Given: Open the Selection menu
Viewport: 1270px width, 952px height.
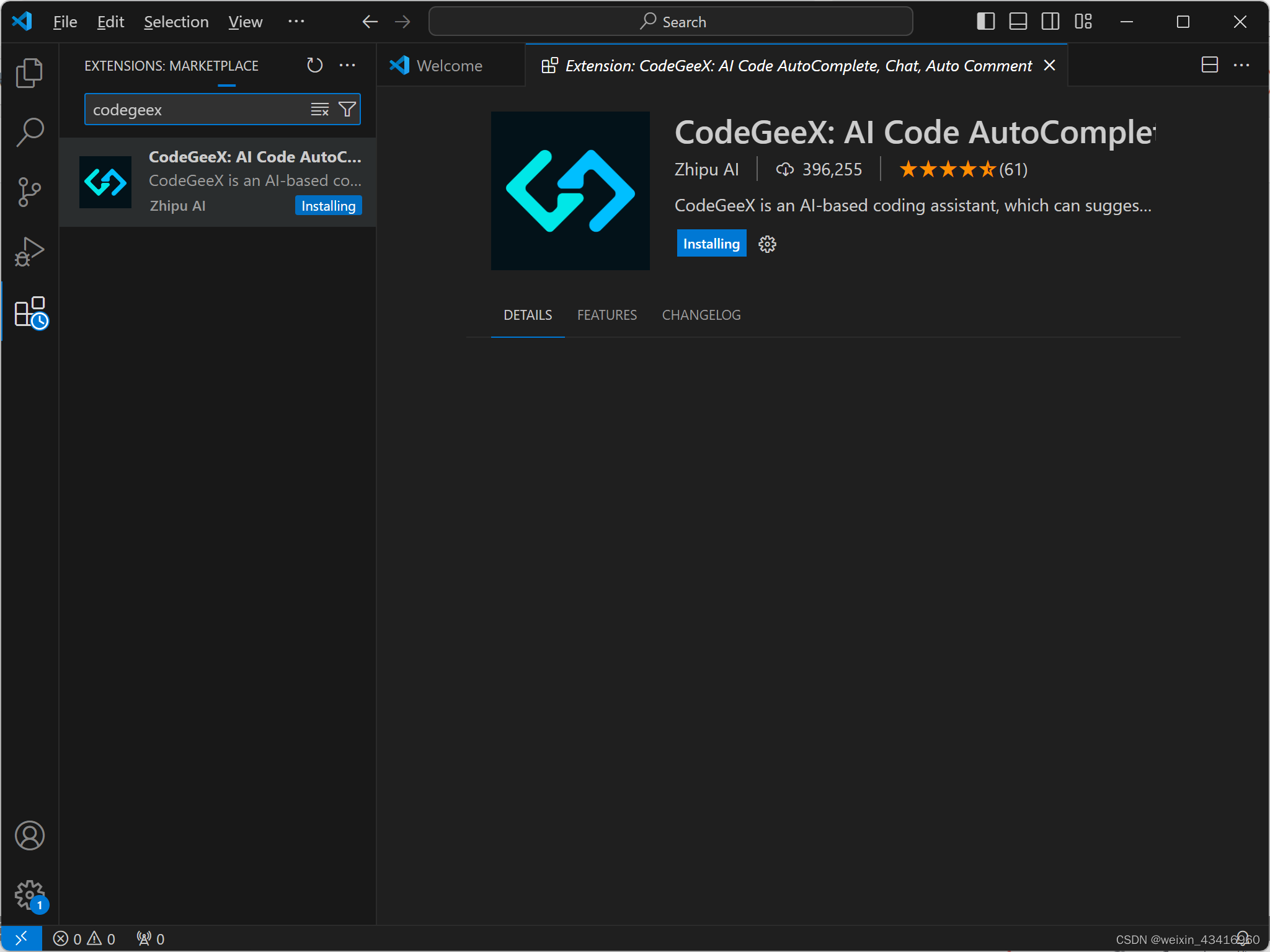Looking at the screenshot, I should [176, 22].
